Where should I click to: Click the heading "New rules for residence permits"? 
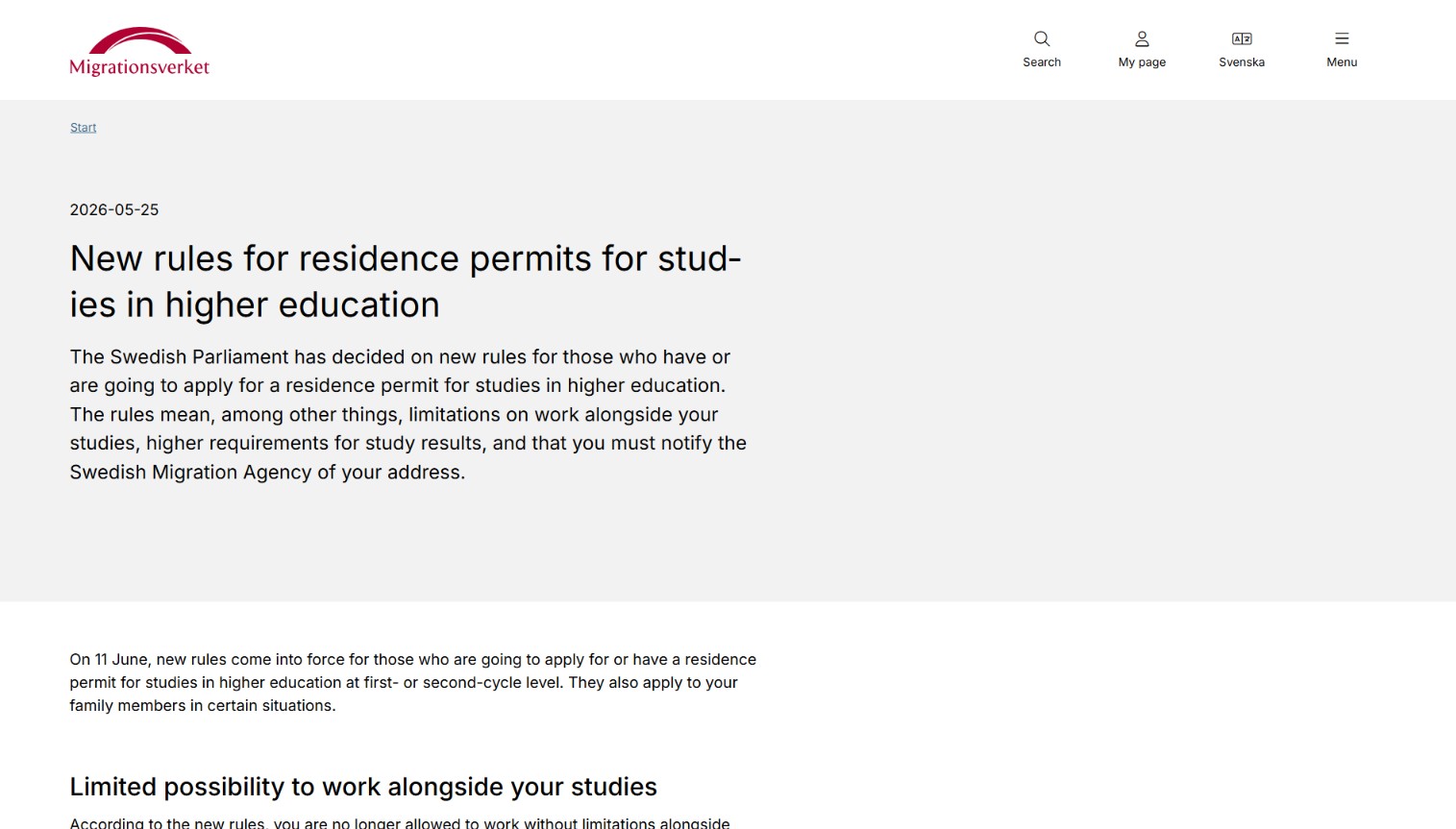tap(406, 281)
